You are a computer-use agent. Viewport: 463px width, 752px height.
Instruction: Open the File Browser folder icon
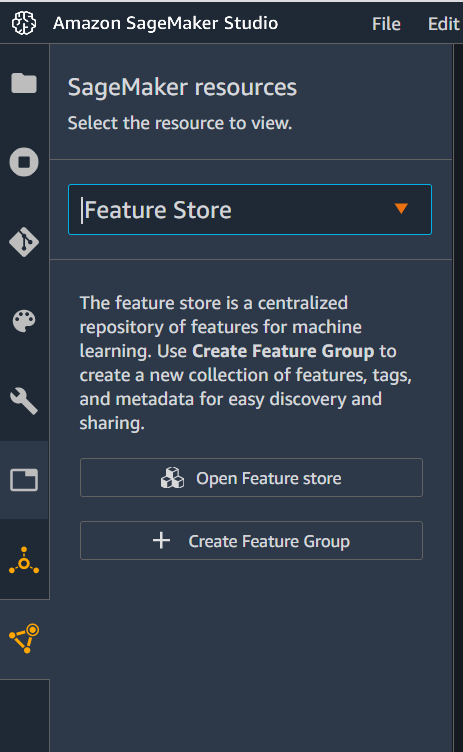24,83
